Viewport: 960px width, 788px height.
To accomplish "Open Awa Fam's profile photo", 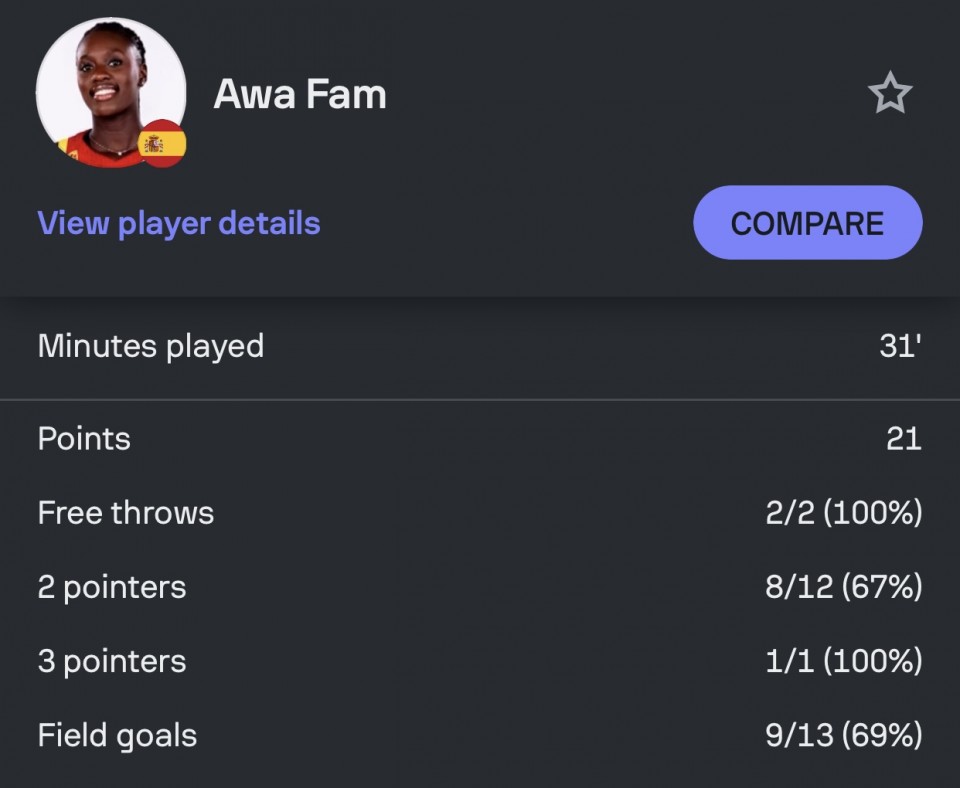I will click(111, 92).
